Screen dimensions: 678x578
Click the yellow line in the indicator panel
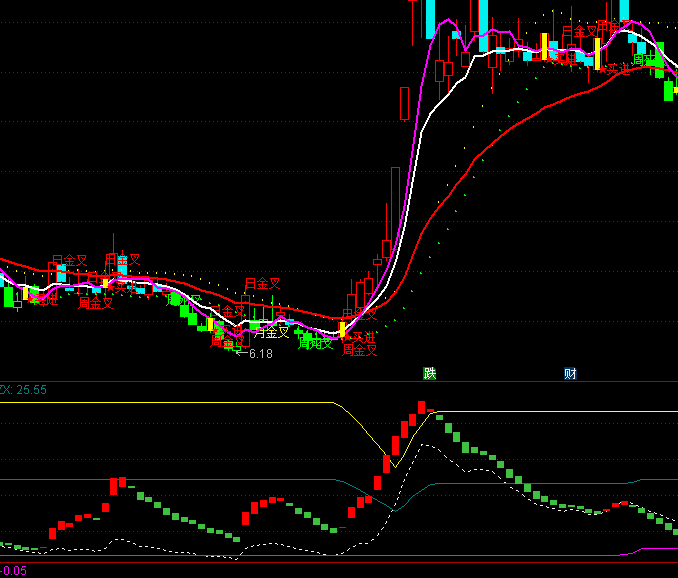pos(200,403)
